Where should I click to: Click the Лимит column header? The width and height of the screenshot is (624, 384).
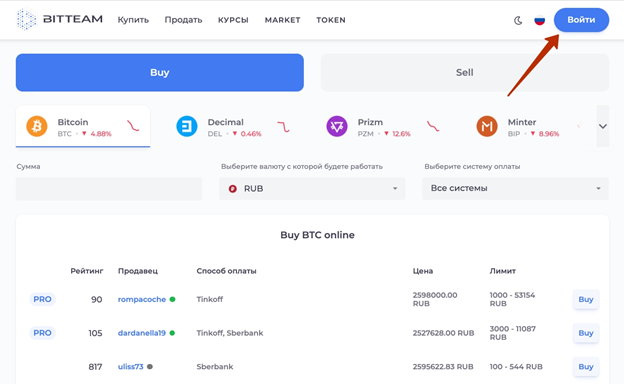[x=503, y=271]
